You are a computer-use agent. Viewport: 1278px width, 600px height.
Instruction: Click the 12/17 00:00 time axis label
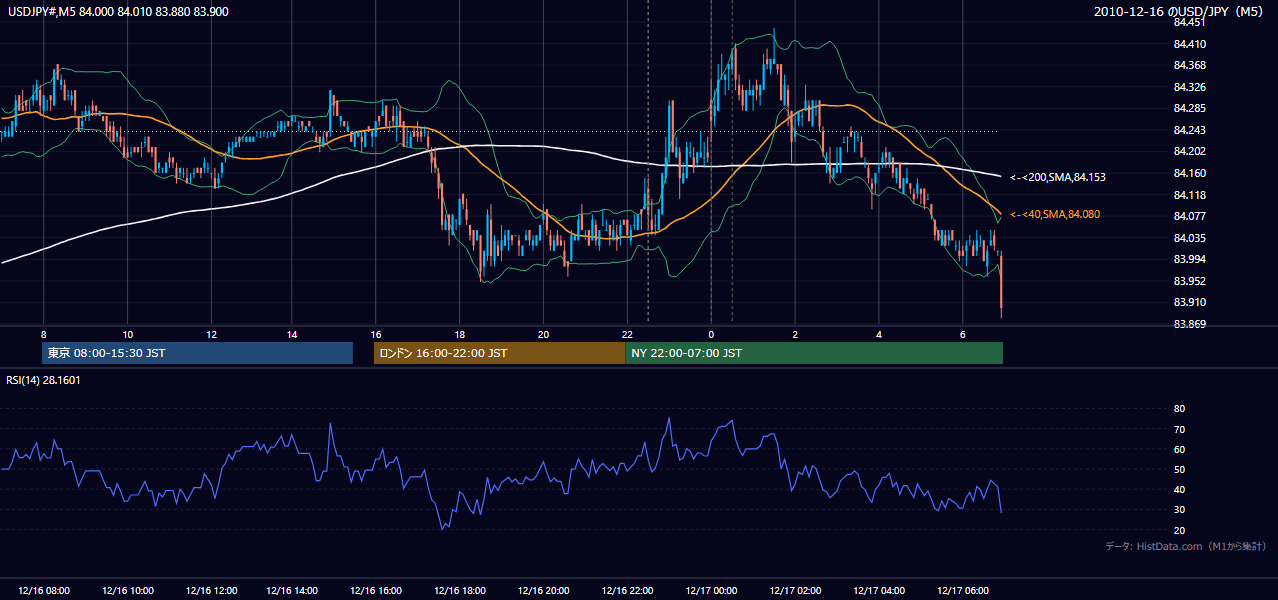coord(711,591)
